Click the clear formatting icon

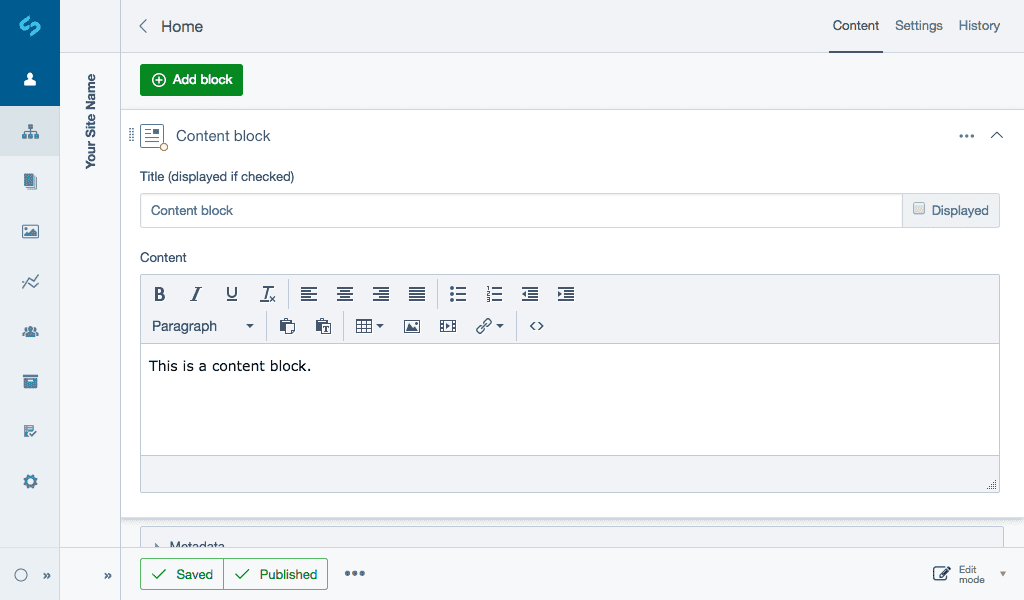tap(268, 294)
